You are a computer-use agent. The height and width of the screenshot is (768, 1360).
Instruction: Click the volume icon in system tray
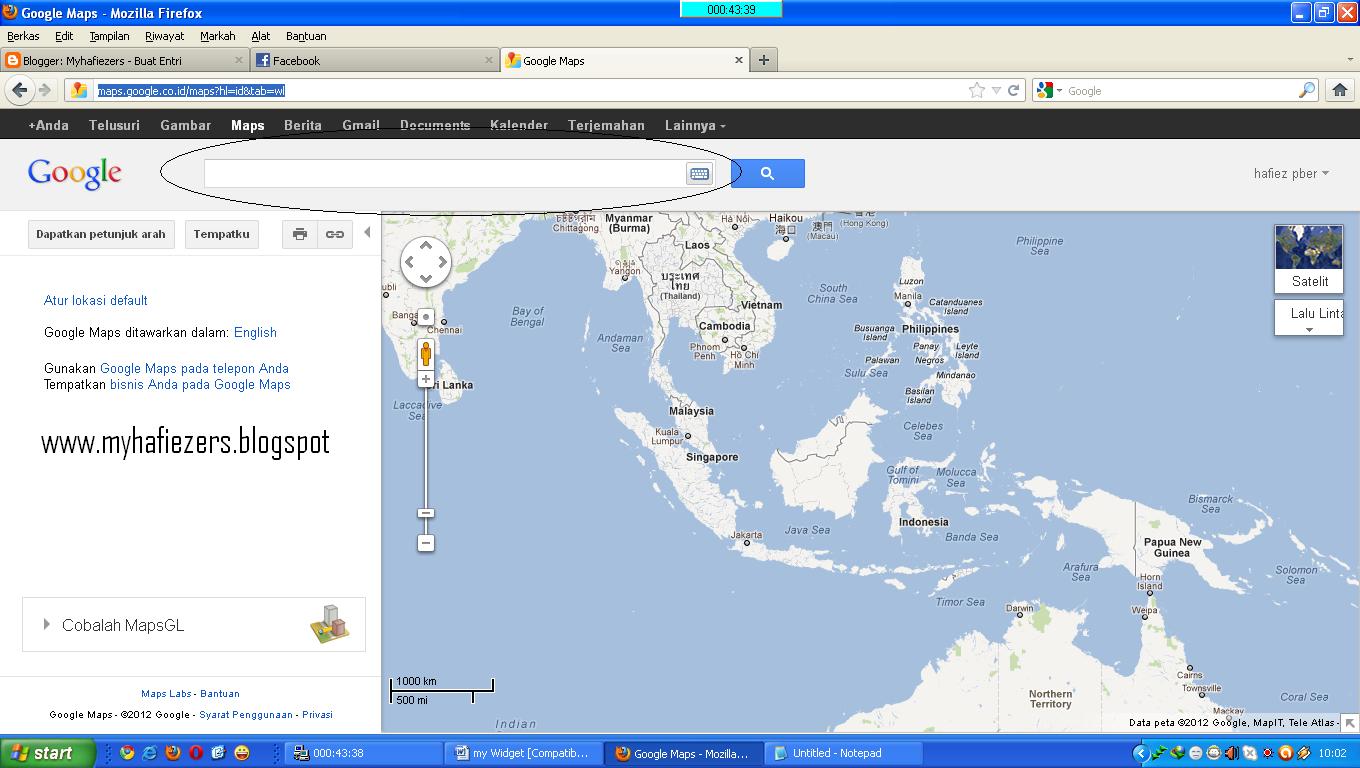point(1232,753)
